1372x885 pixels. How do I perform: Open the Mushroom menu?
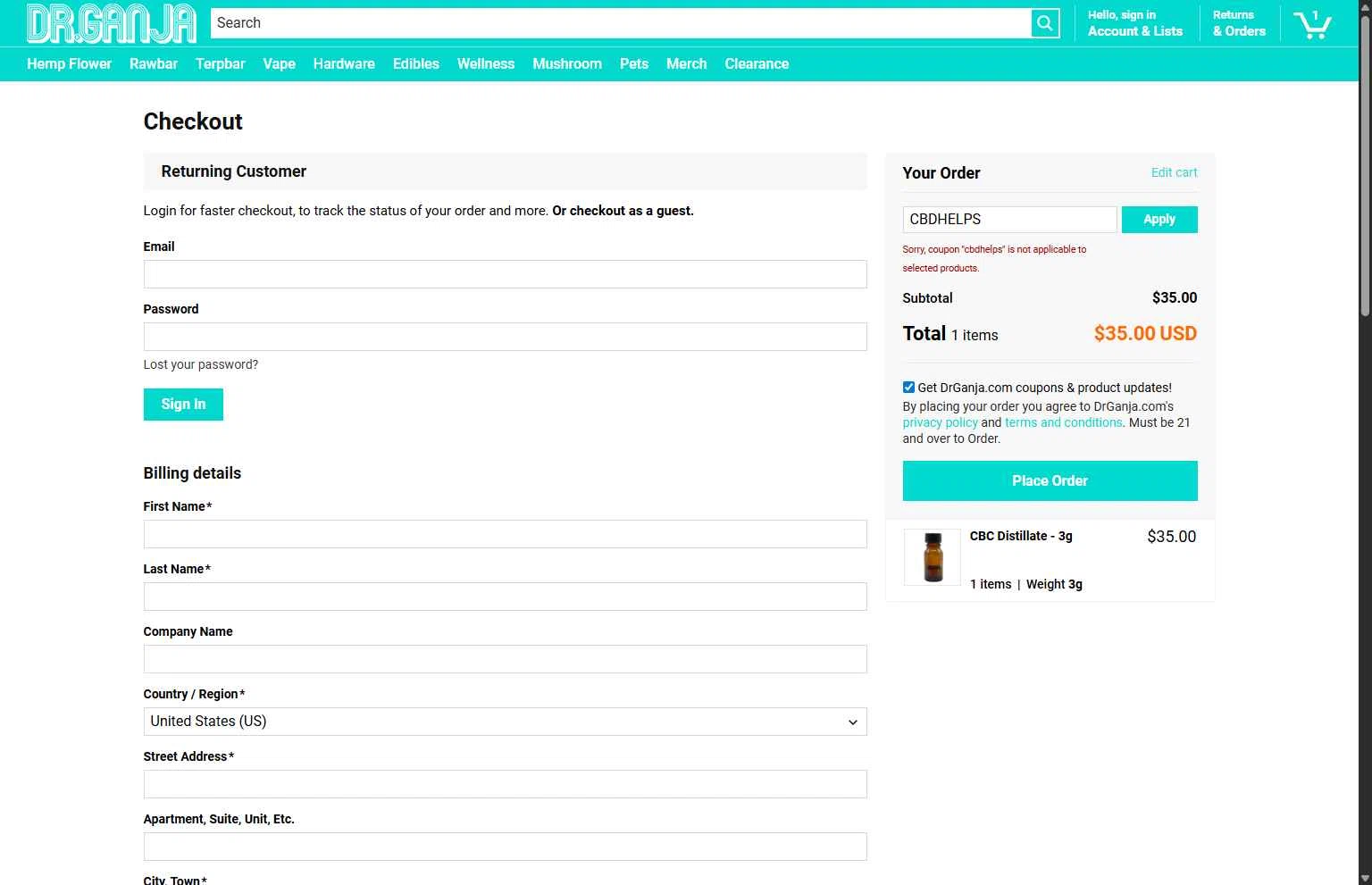click(x=567, y=64)
